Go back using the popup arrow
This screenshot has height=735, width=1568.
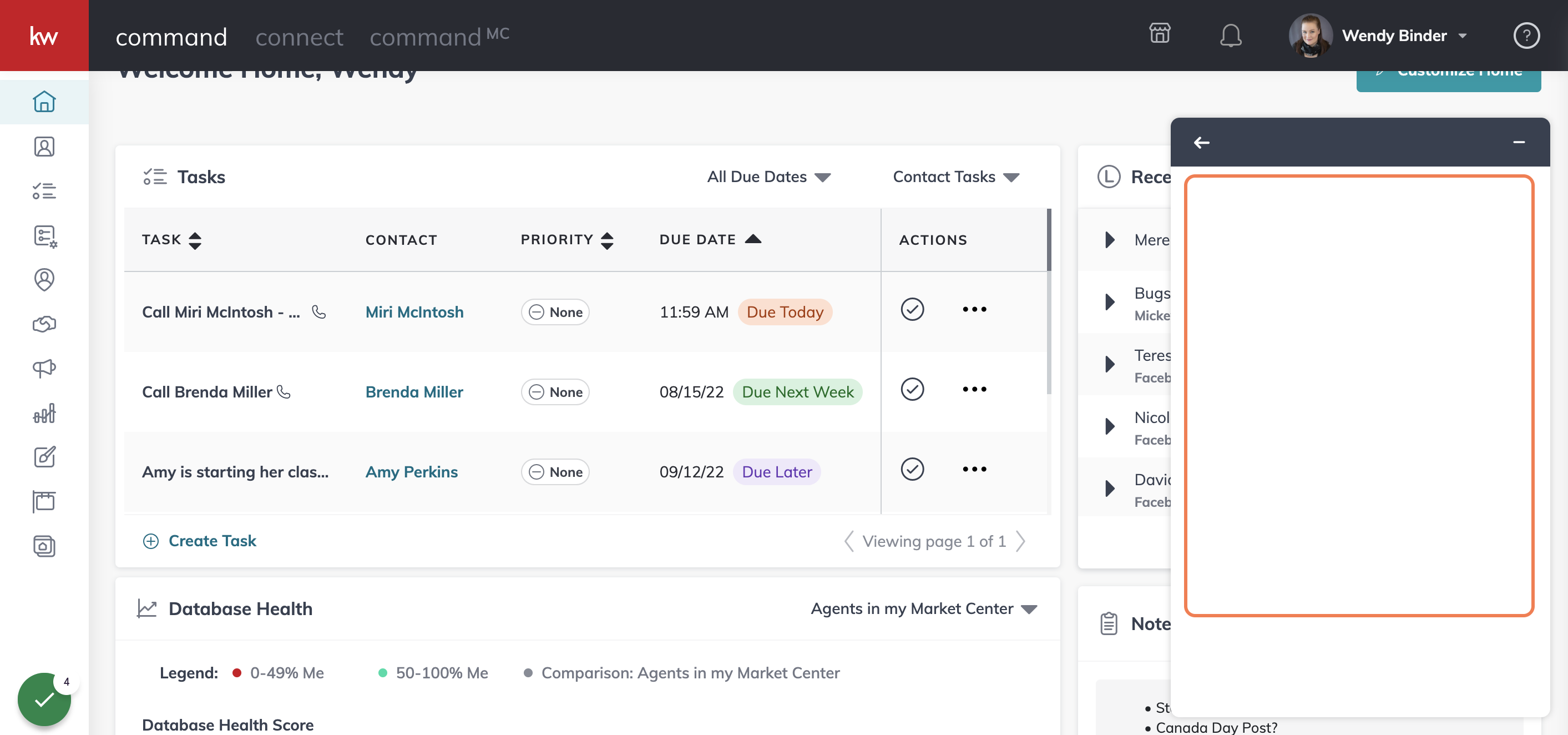pyautogui.click(x=1201, y=143)
